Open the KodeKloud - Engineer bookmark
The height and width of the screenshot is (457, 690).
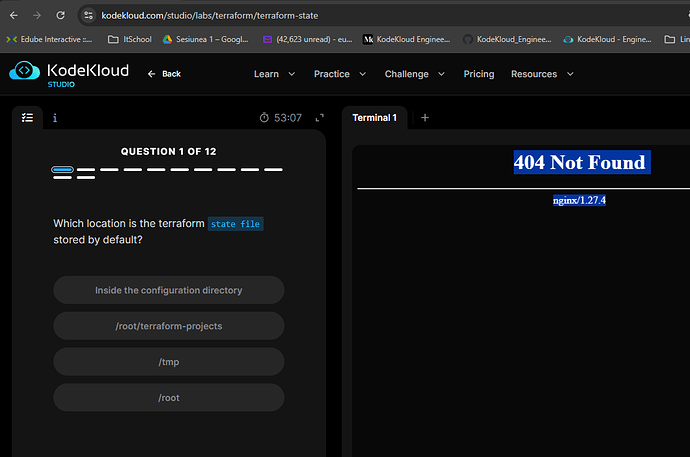click(607, 40)
